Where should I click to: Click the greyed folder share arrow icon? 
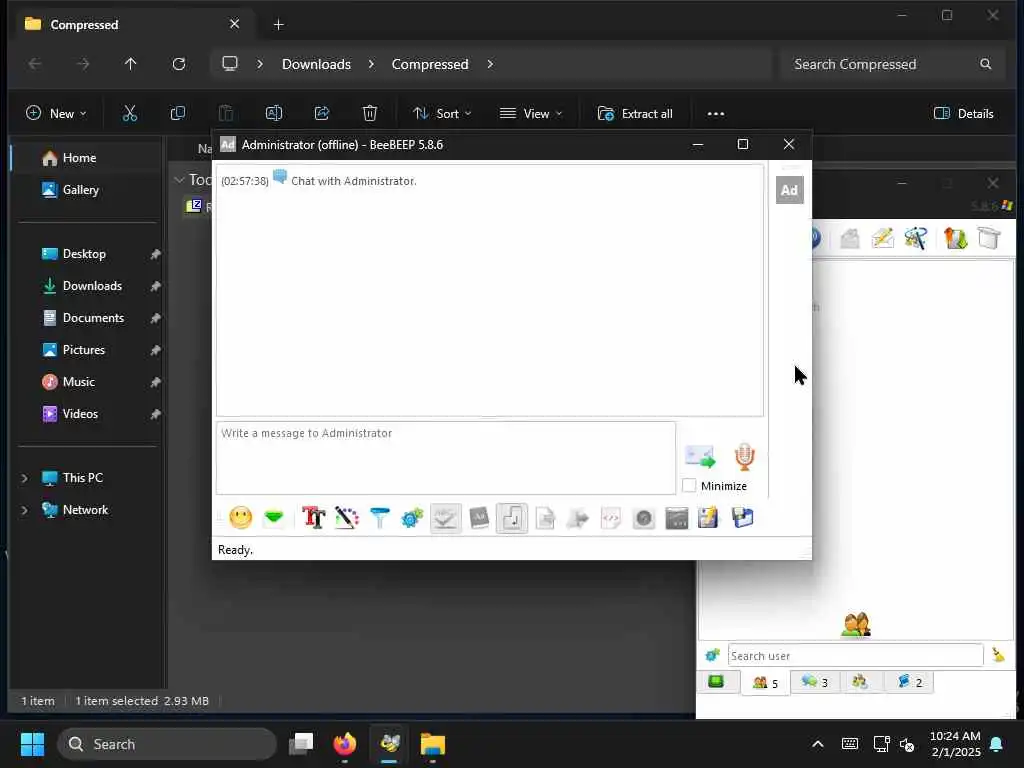pos(577,519)
